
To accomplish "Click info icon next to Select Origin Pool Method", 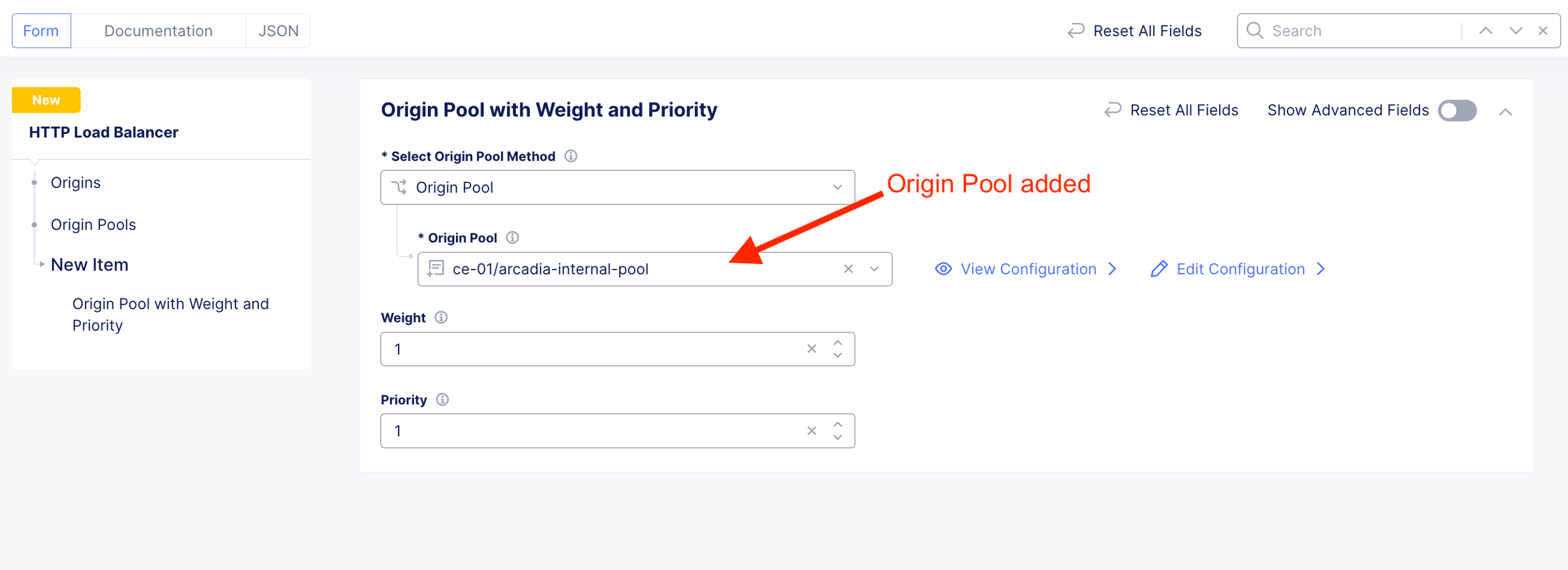I will [x=570, y=156].
